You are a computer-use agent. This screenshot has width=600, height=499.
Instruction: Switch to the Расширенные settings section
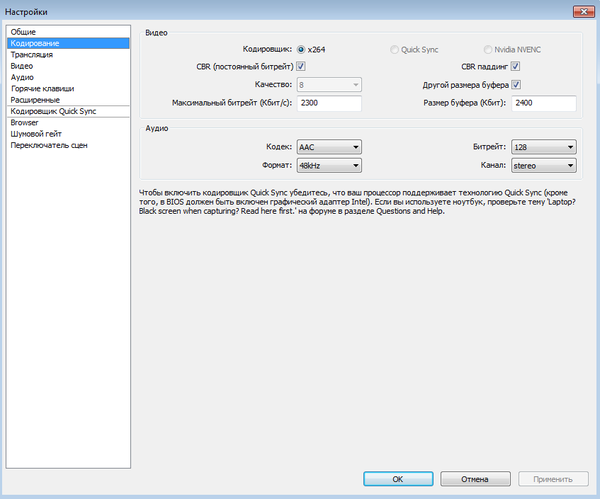tap(68, 100)
